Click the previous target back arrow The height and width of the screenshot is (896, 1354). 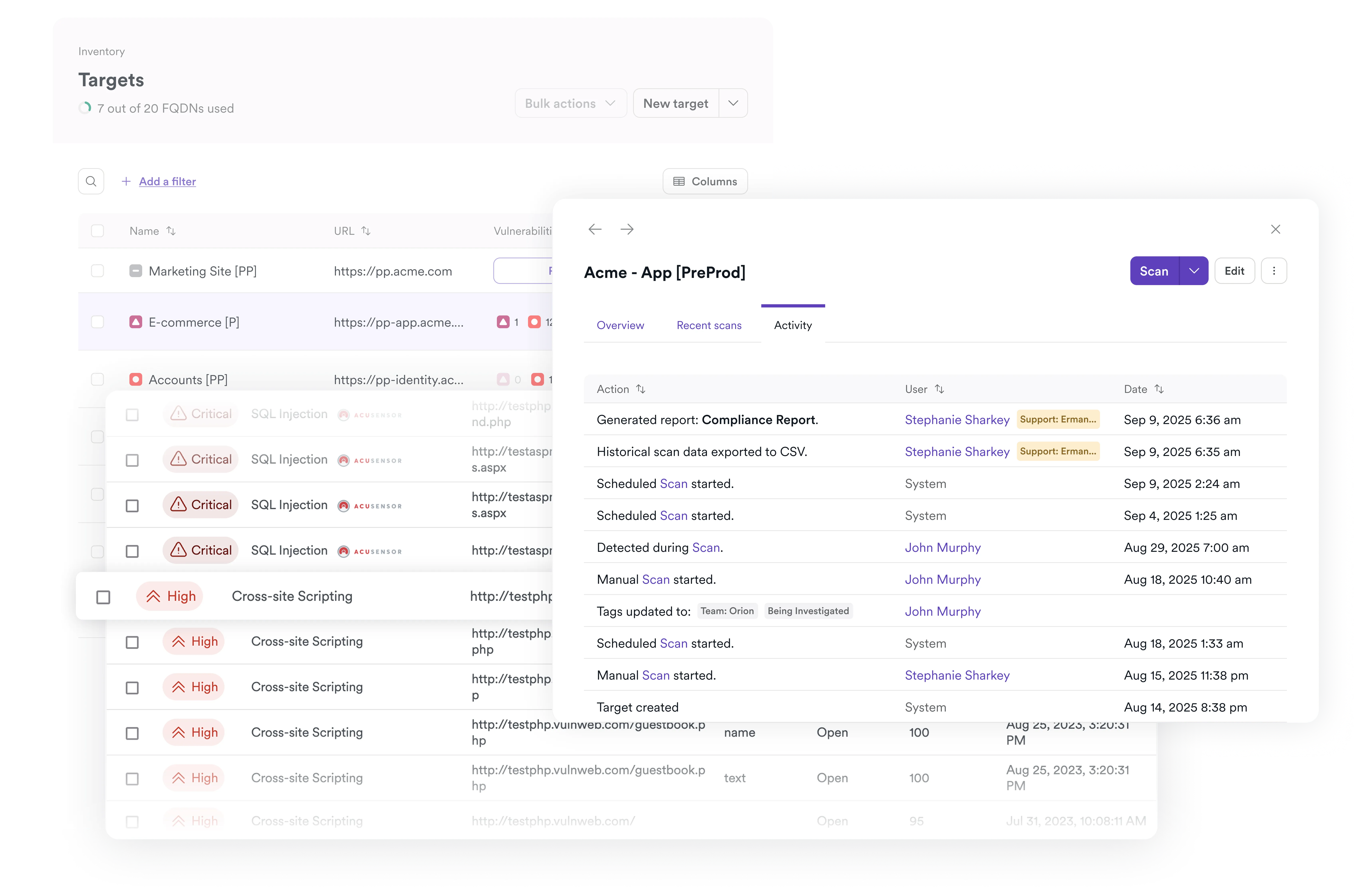pyautogui.click(x=595, y=229)
